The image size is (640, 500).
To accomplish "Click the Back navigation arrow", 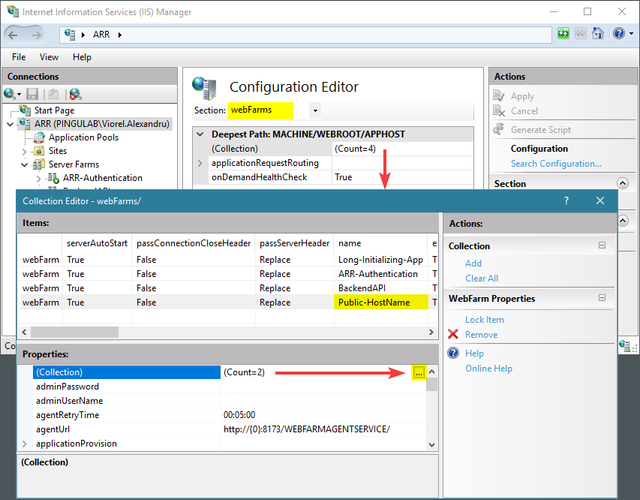I will (x=13, y=35).
